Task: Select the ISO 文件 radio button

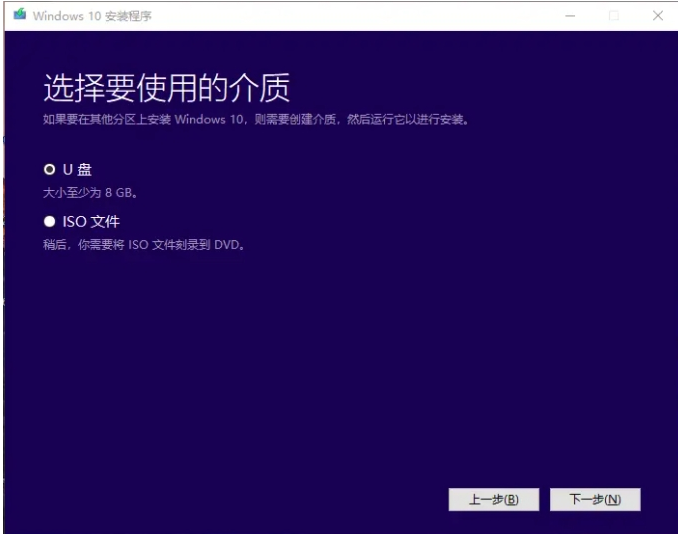Action: (49, 221)
